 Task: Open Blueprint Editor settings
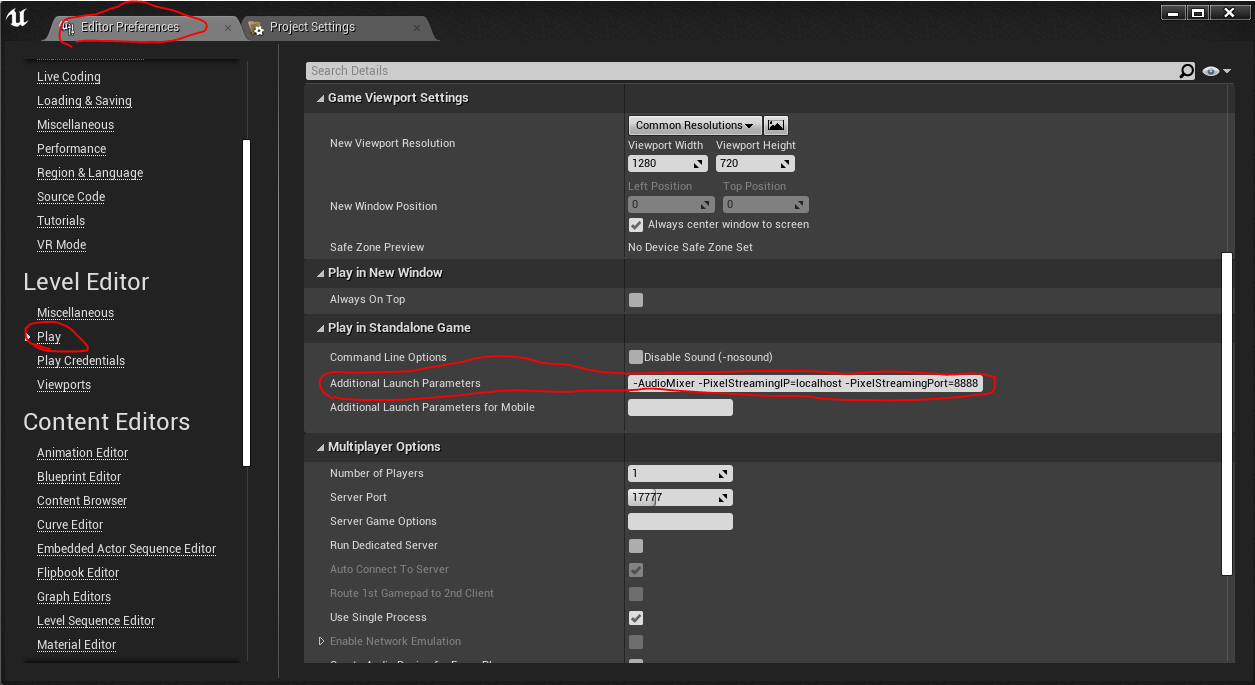click(79, 477)
